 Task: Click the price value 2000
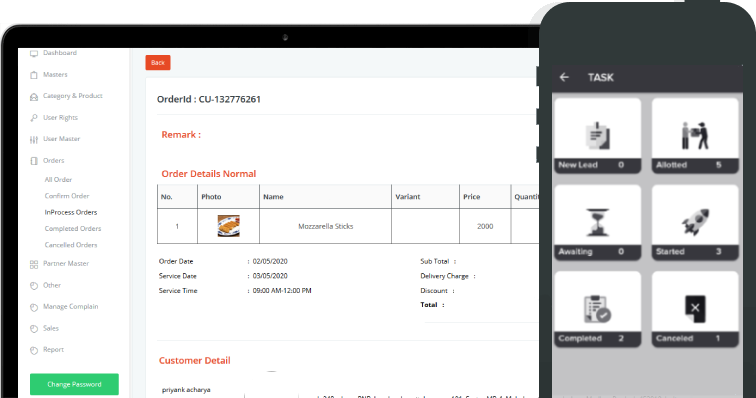485,226
